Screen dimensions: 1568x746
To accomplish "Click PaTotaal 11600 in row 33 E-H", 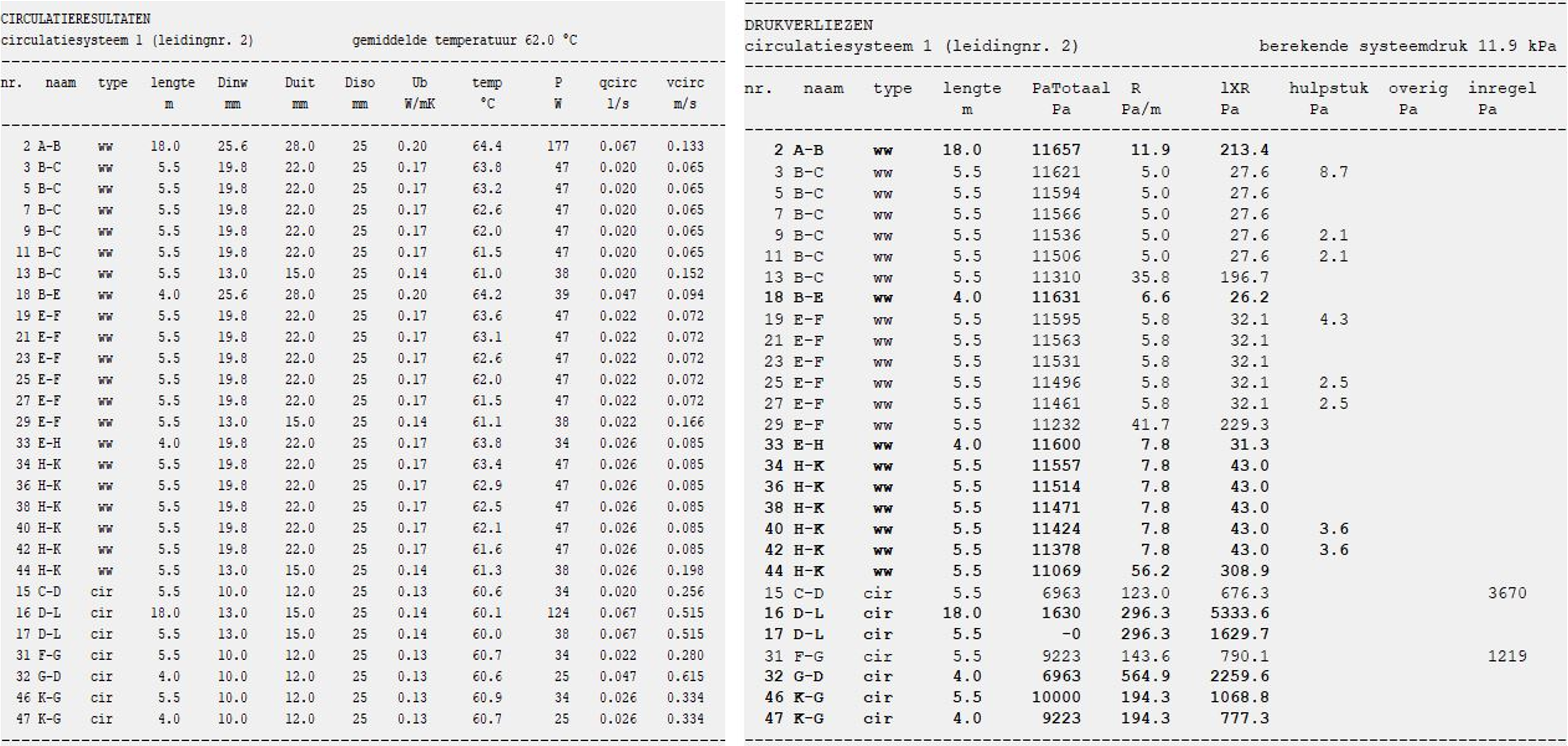I will 1055,445.
